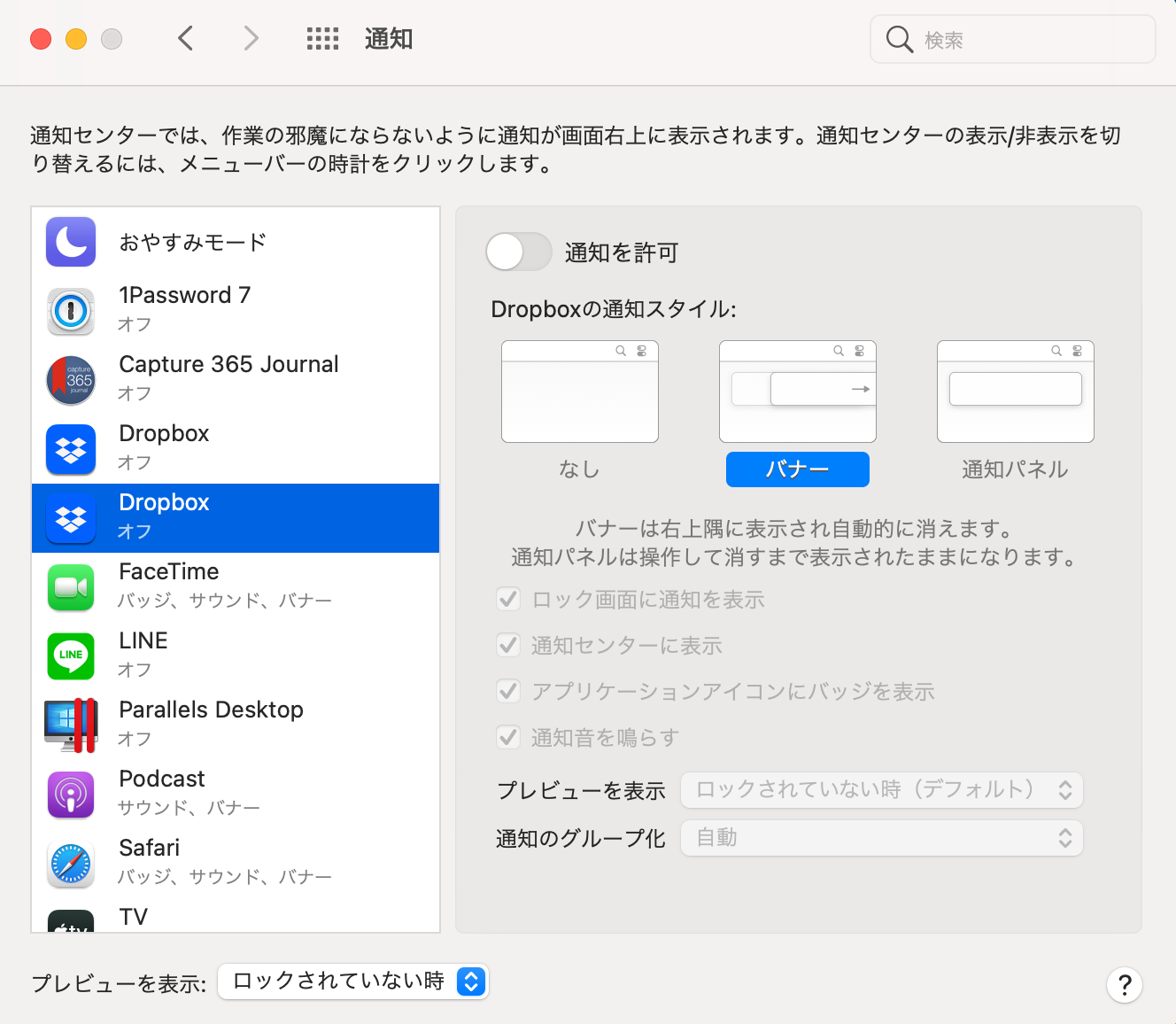Select the Parallels Desktop icon

[70, 725]
